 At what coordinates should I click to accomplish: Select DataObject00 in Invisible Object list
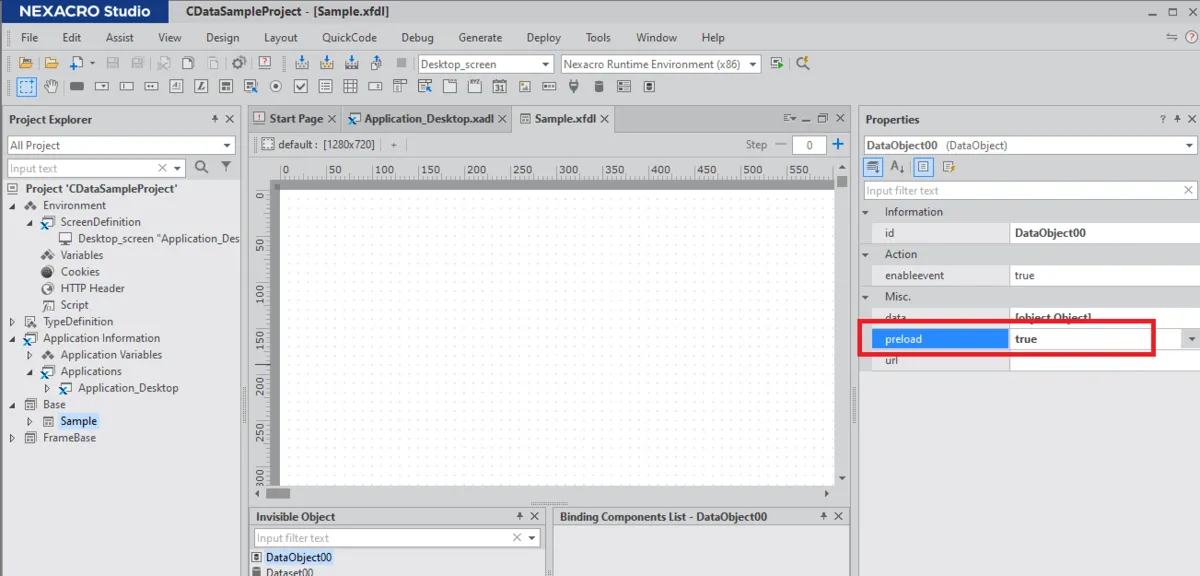(298, 557)
